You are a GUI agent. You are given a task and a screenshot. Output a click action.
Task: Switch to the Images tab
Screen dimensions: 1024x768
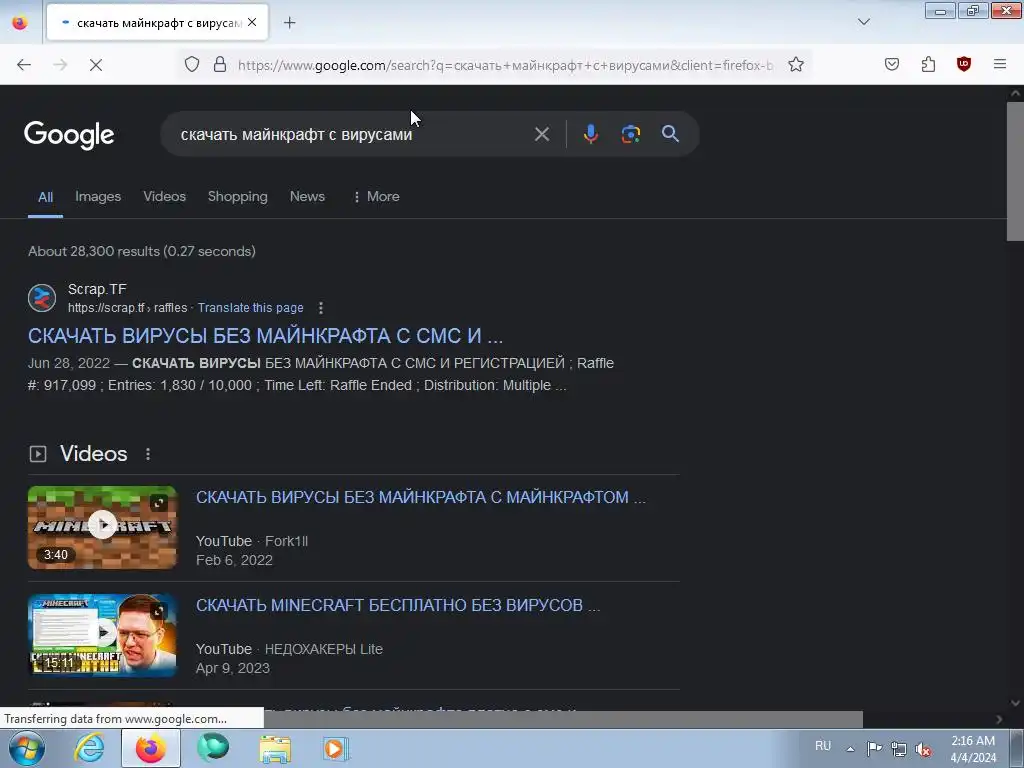[98, 197]
